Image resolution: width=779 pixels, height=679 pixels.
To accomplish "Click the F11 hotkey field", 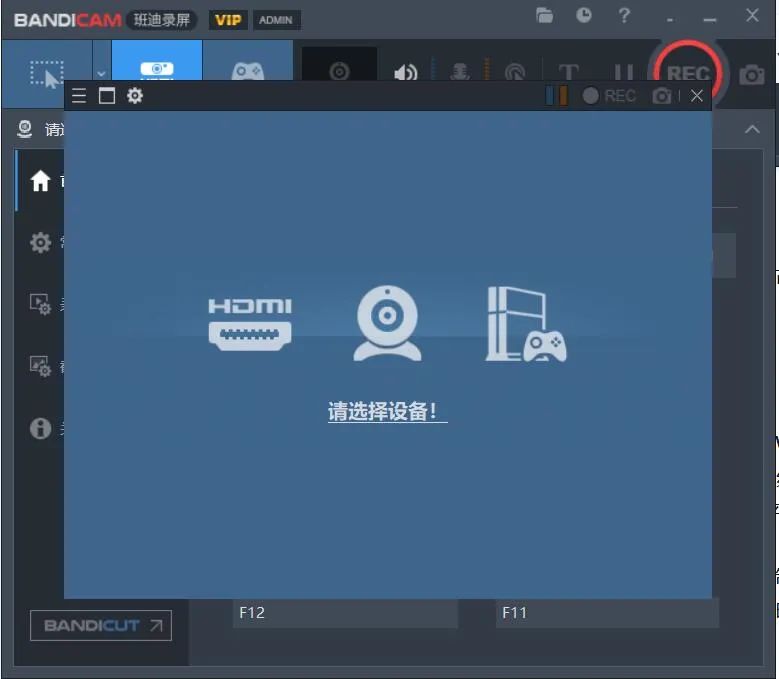I will click(607, 613).
